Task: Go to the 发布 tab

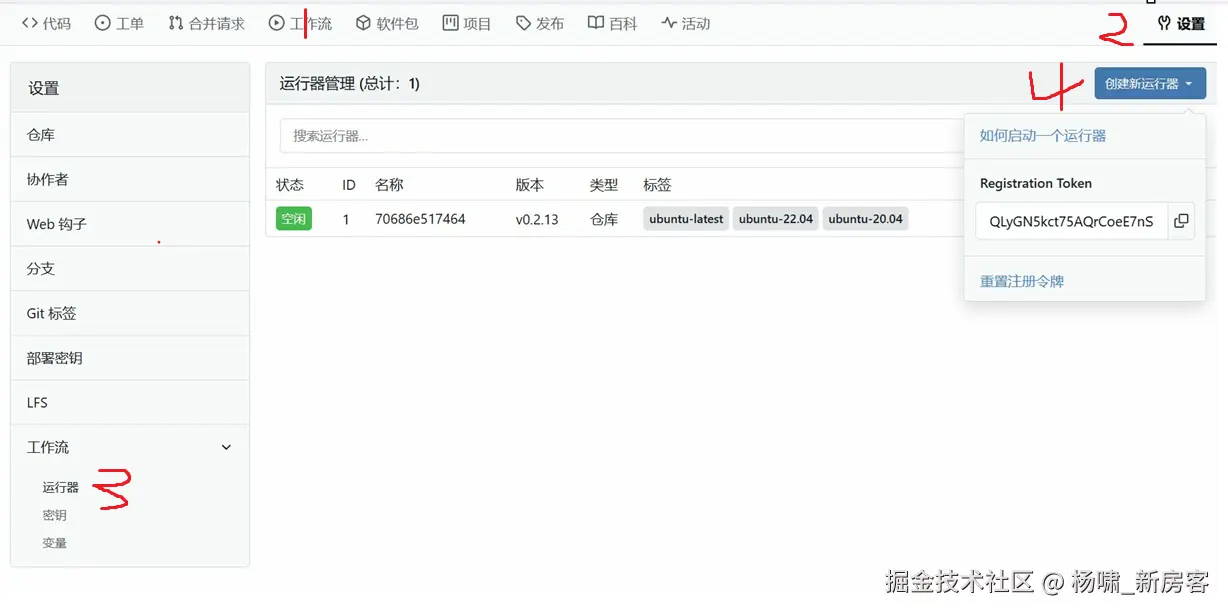Action: [540, 23]
